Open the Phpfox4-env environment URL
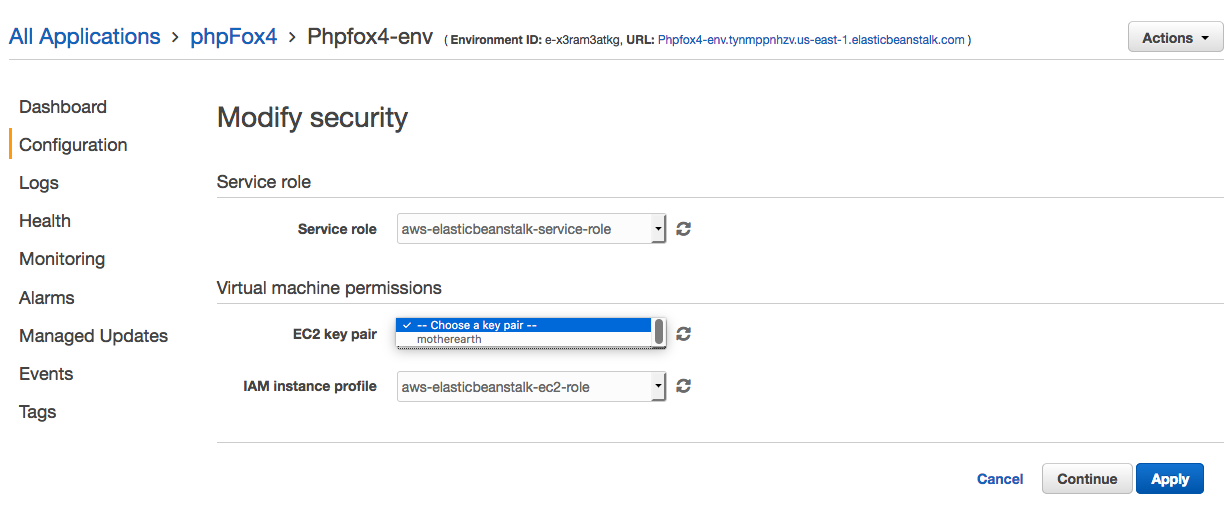 point(811,40)
